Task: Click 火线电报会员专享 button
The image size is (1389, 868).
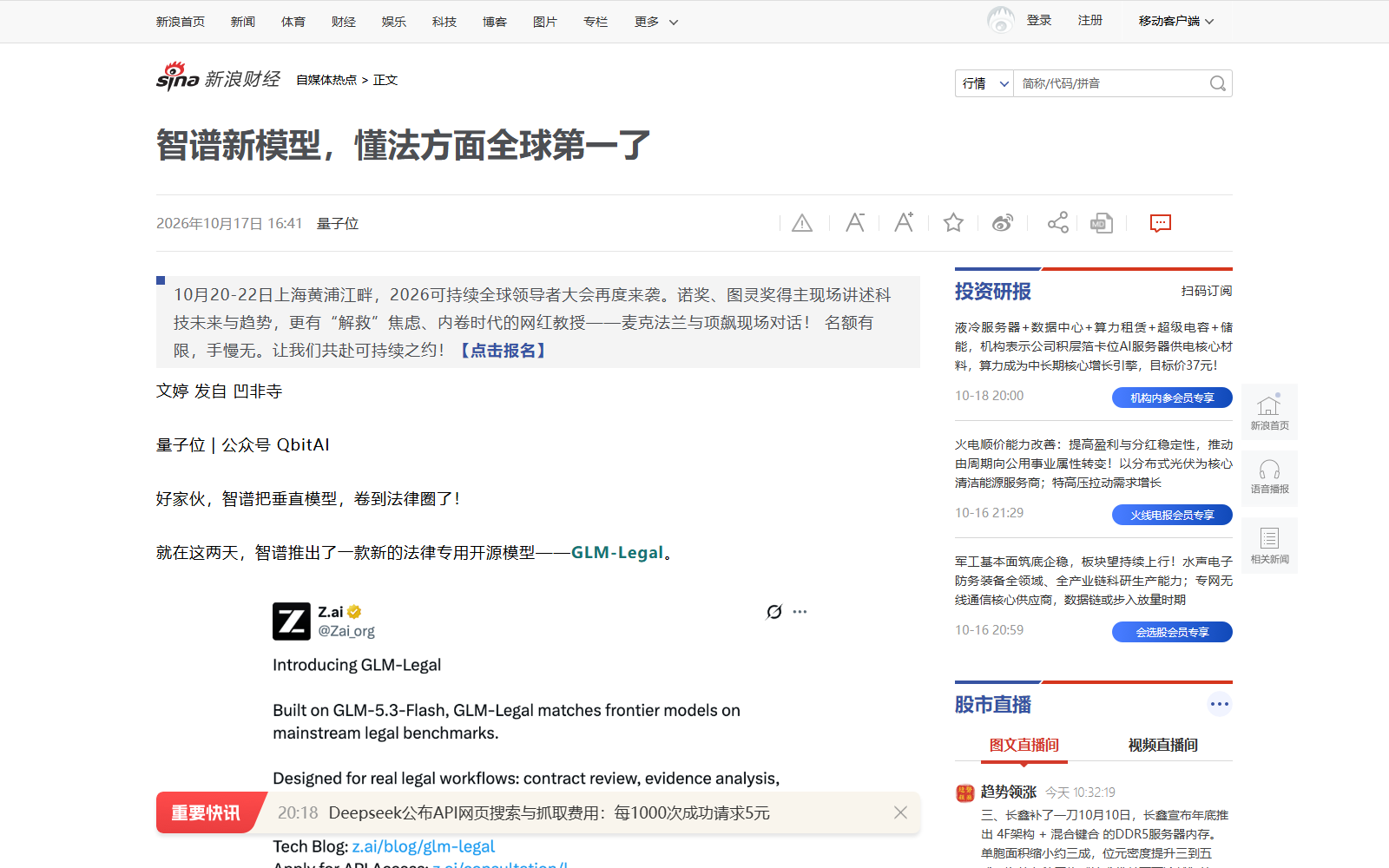Action: pos(1172,515)
